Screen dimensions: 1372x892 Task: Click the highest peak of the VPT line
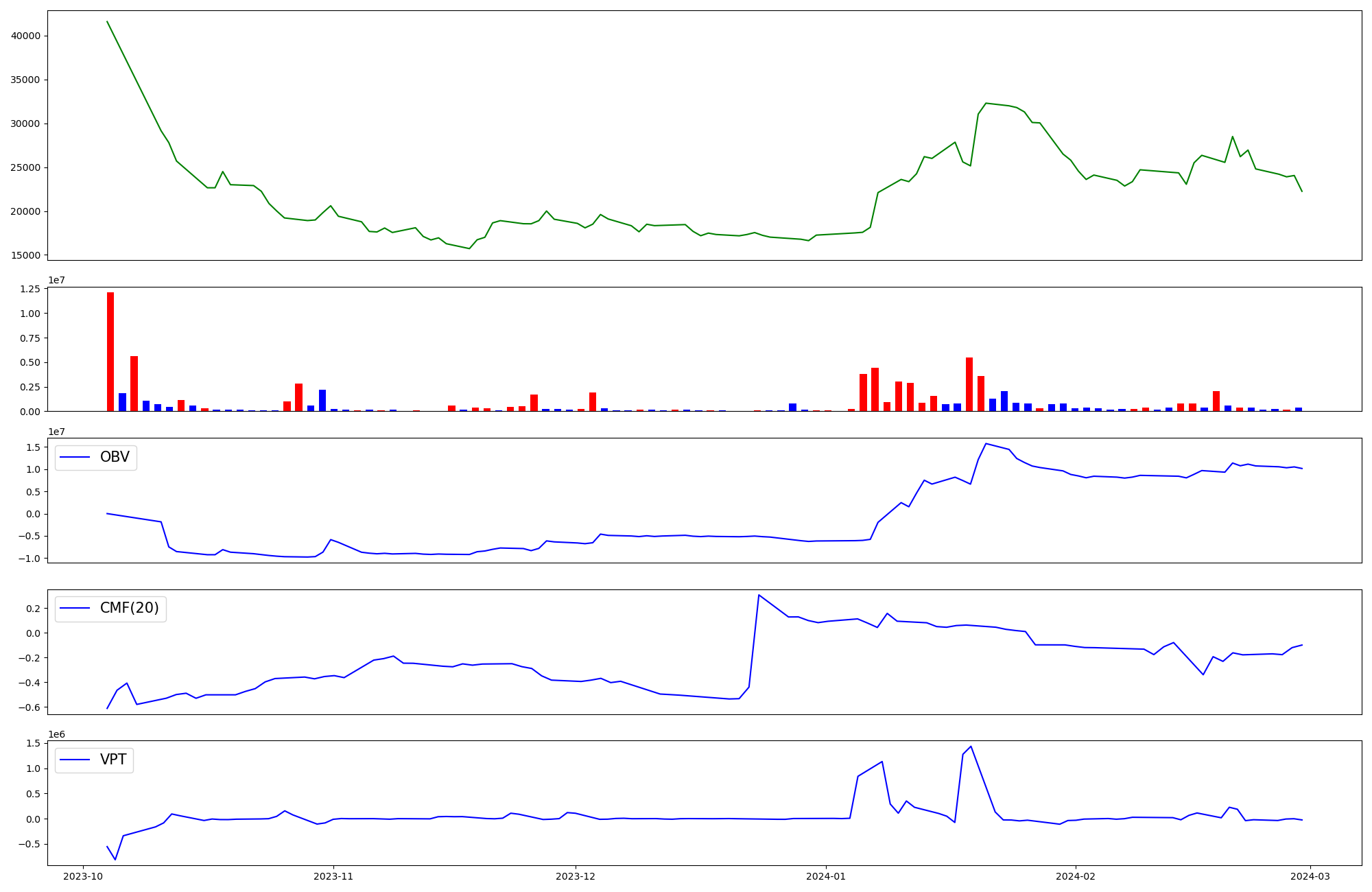tap(971, 747)
